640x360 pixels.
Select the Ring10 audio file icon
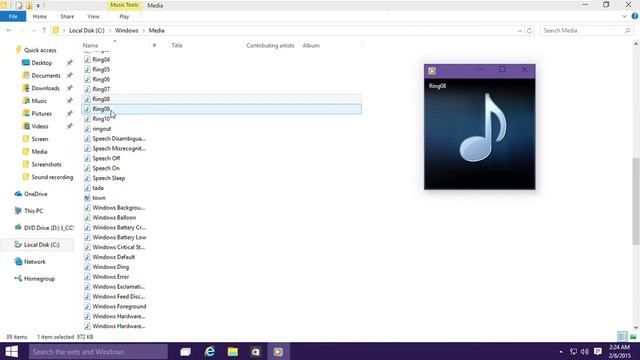87,119
